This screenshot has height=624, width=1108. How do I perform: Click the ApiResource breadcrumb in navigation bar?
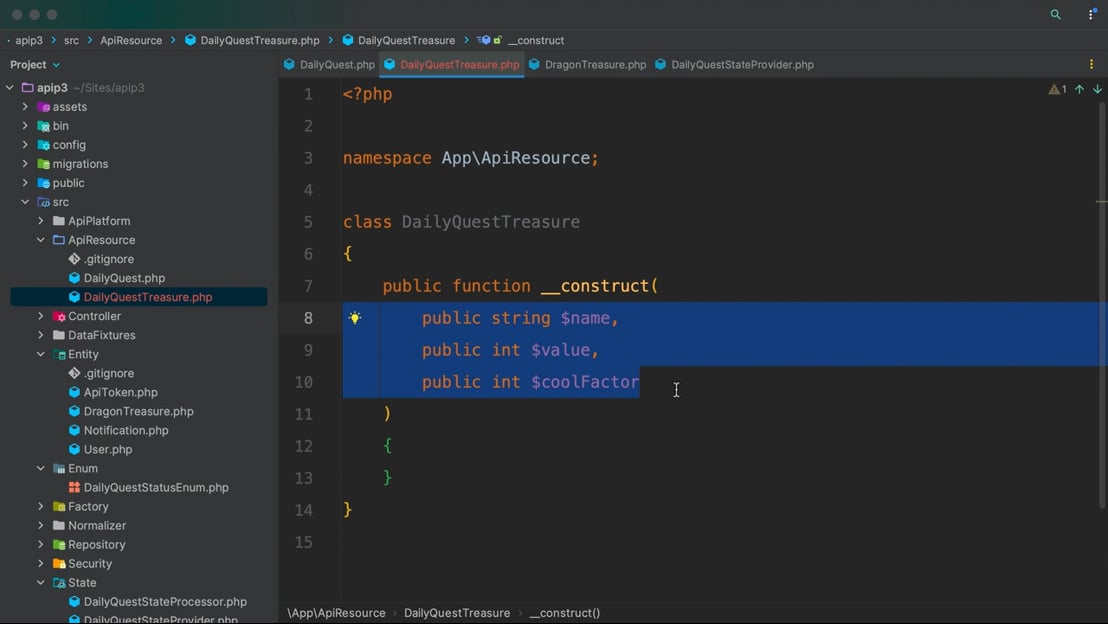click(131, 41)
